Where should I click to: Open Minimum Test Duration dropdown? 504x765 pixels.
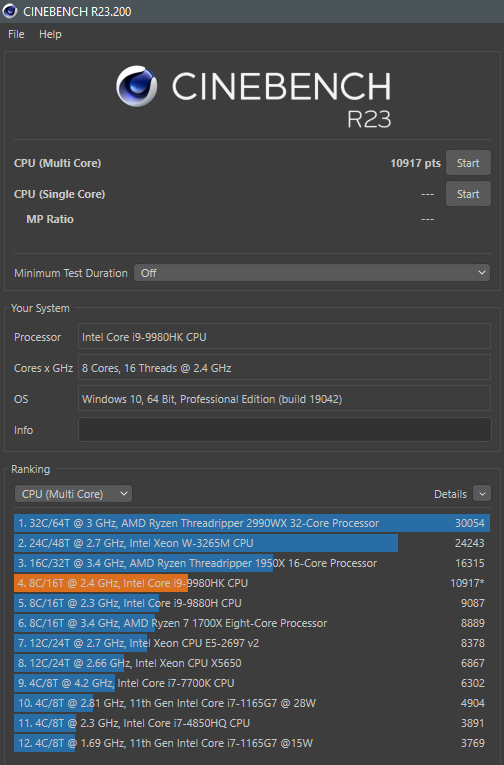pos(312,273)
